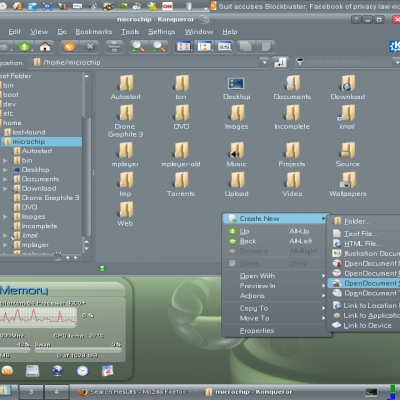
Task: Create a new Text File from submenu
Action: [364, 233]
